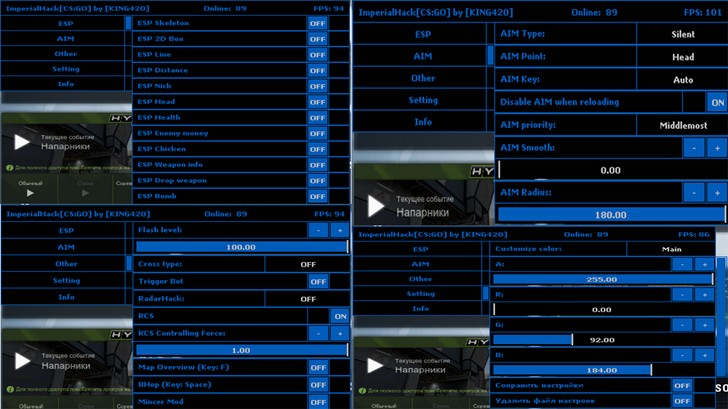Viewport: 728px width, 409px height.
Task: Decrease RCS Controlling Force with minus
Action: (x=318, y=333)
